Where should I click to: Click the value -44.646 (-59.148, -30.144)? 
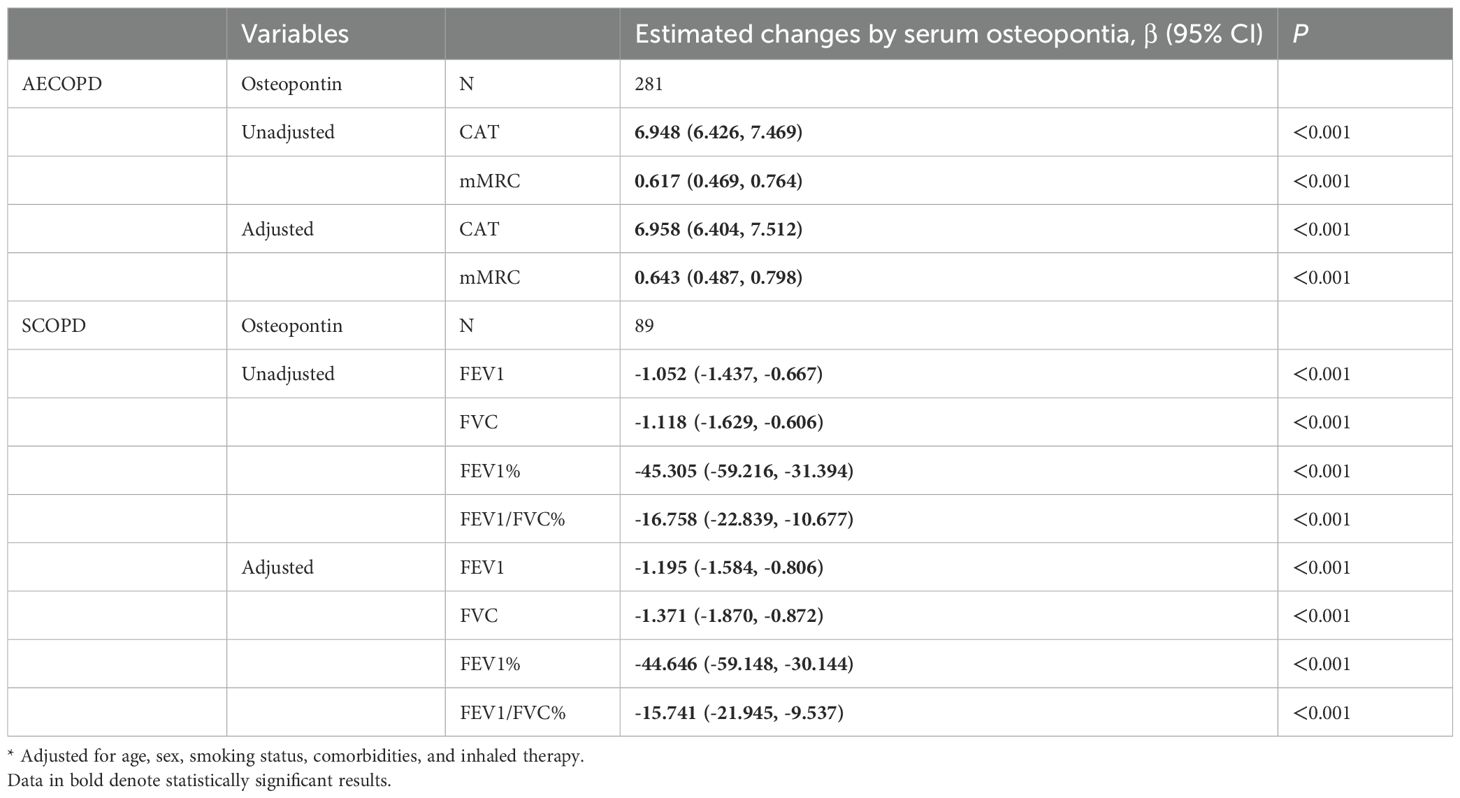(x=743, y=664)
